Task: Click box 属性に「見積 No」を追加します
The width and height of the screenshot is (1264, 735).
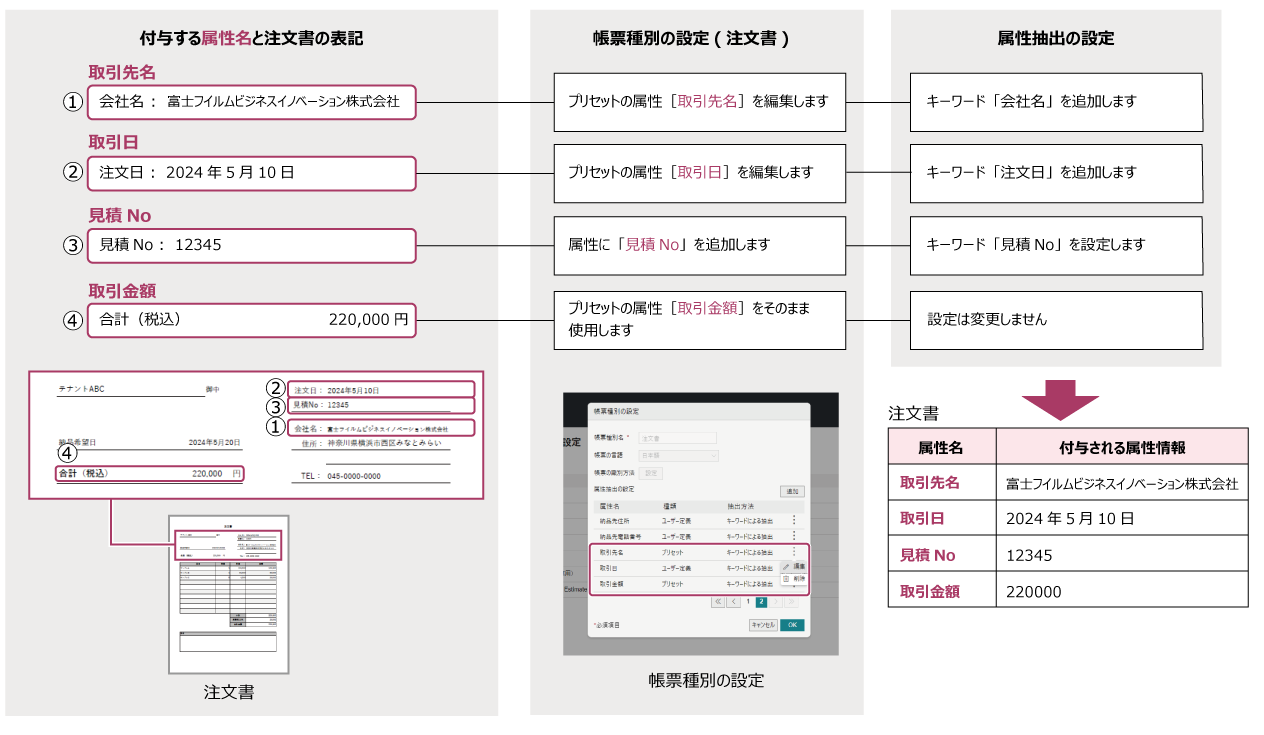Action: [700, 244]
